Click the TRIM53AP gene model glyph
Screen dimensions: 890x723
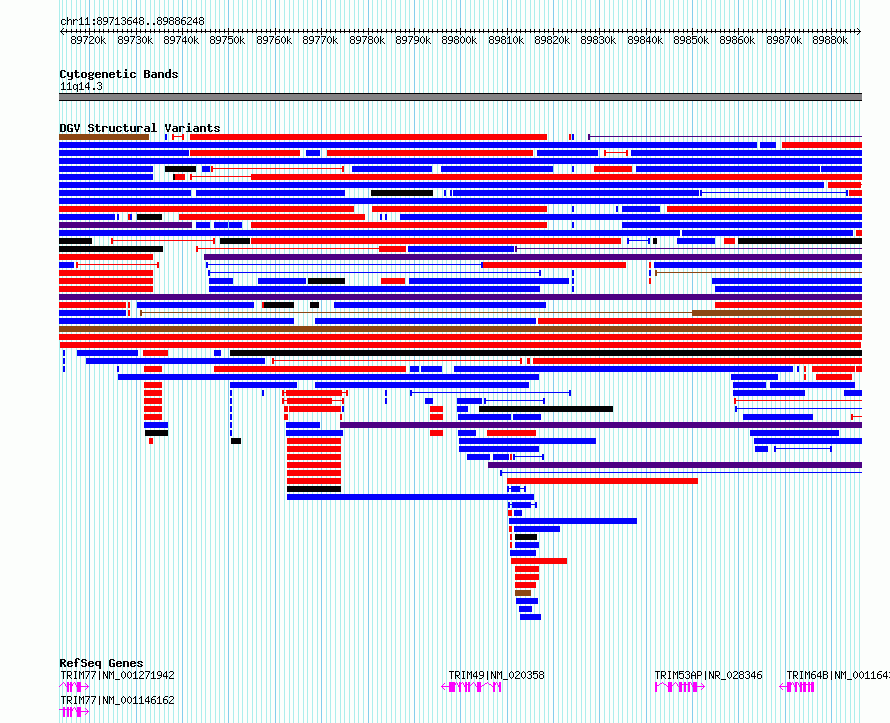679,687
